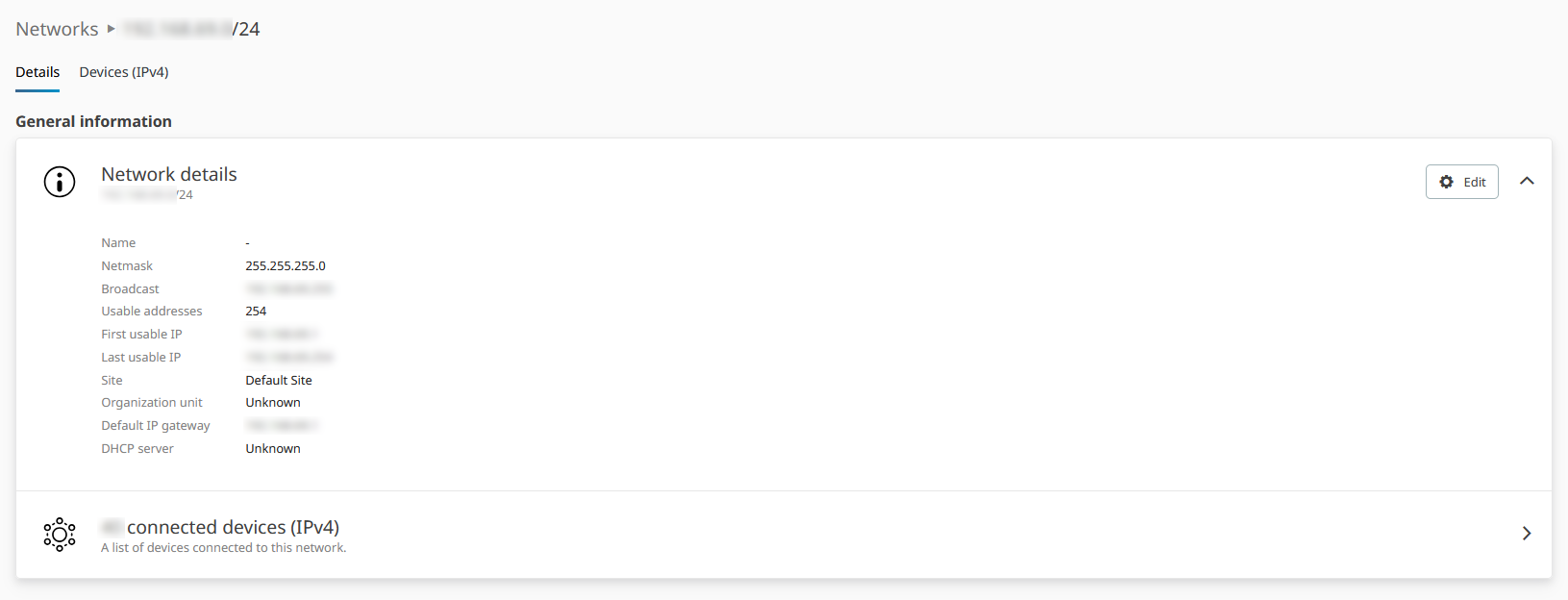Screen dimensions: 1568x600
Task: Click the info icon beside Network details
Action: point(60,181)
